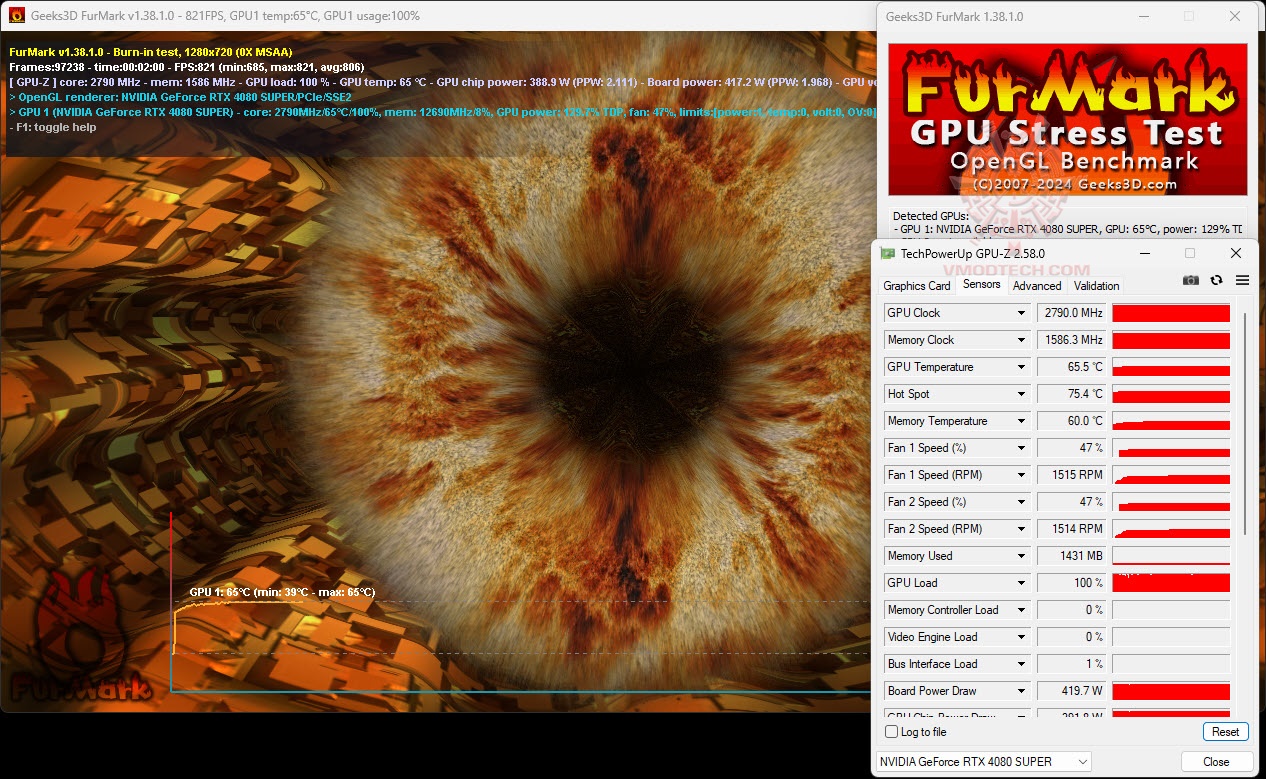Click the F1: toggle help overlay line

(52, 127)
